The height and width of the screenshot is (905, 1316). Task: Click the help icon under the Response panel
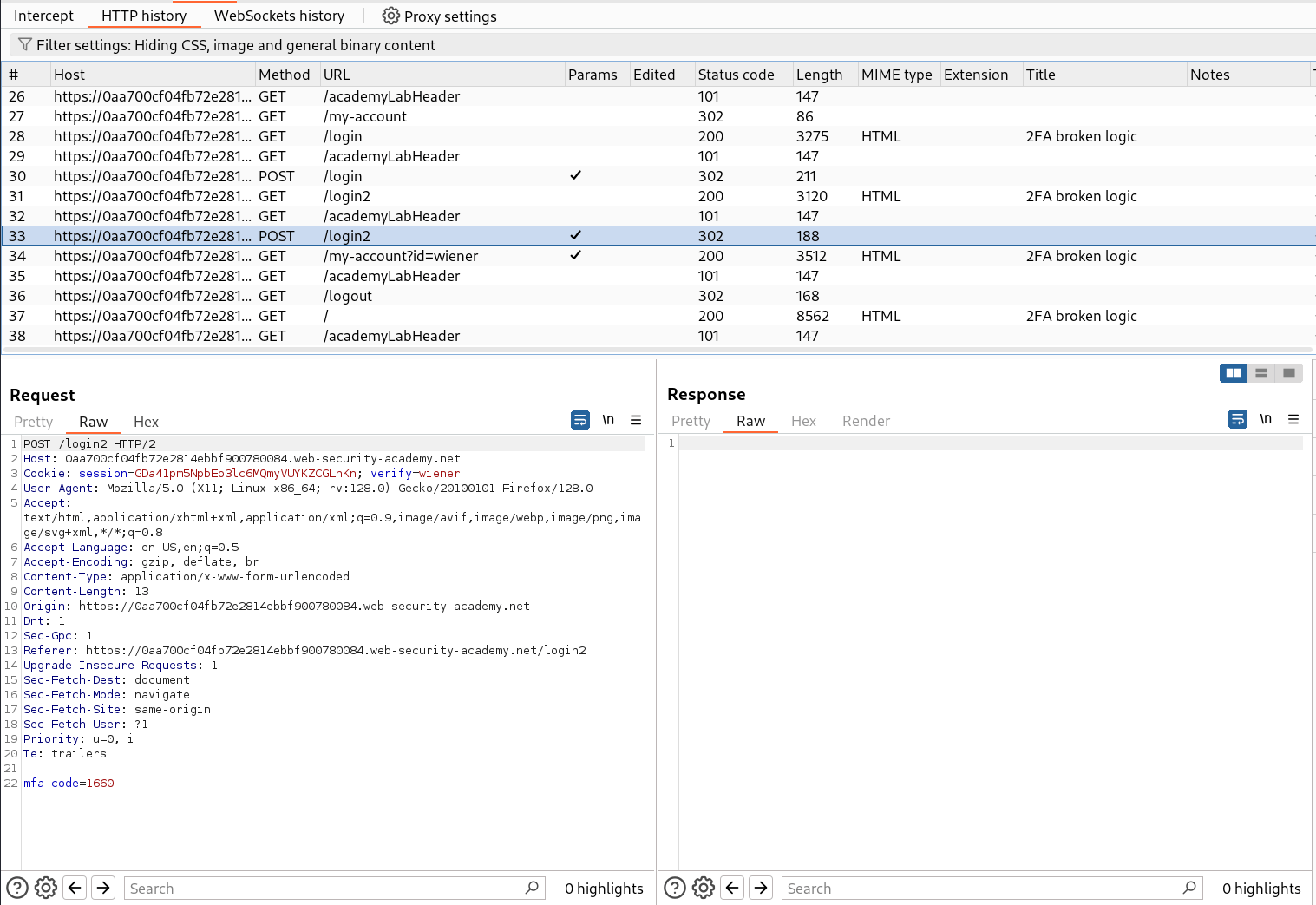pyautogui.click(x=675, y=888)
